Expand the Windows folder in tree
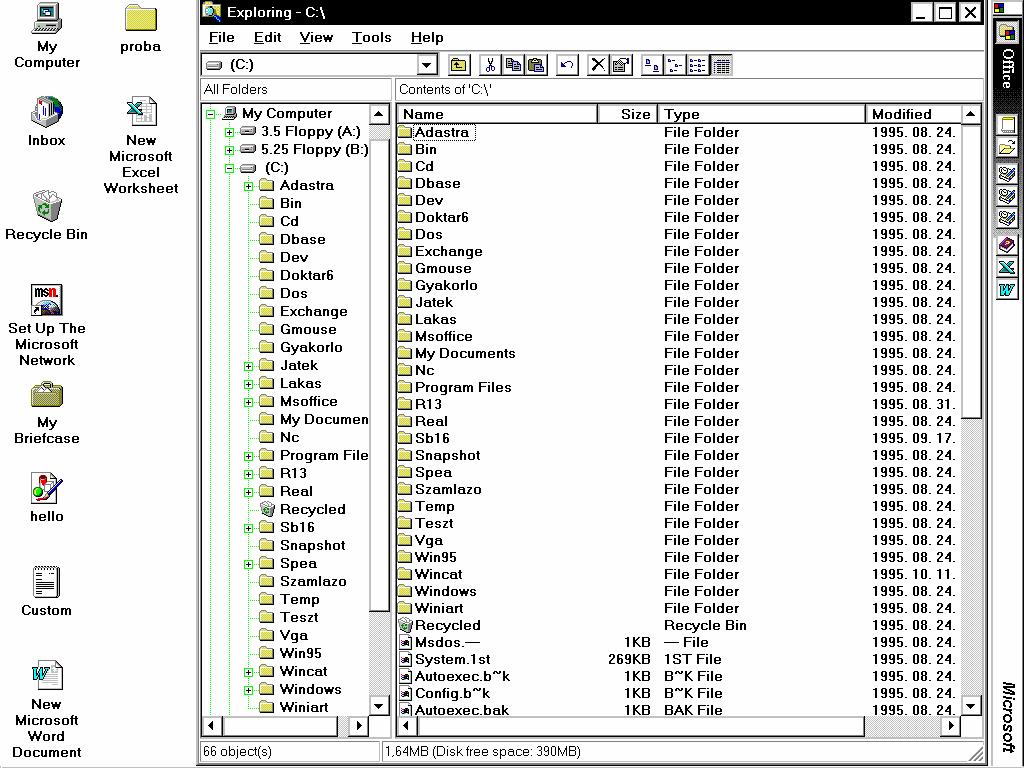The image size is (1024, 768). tap(248, 690)
